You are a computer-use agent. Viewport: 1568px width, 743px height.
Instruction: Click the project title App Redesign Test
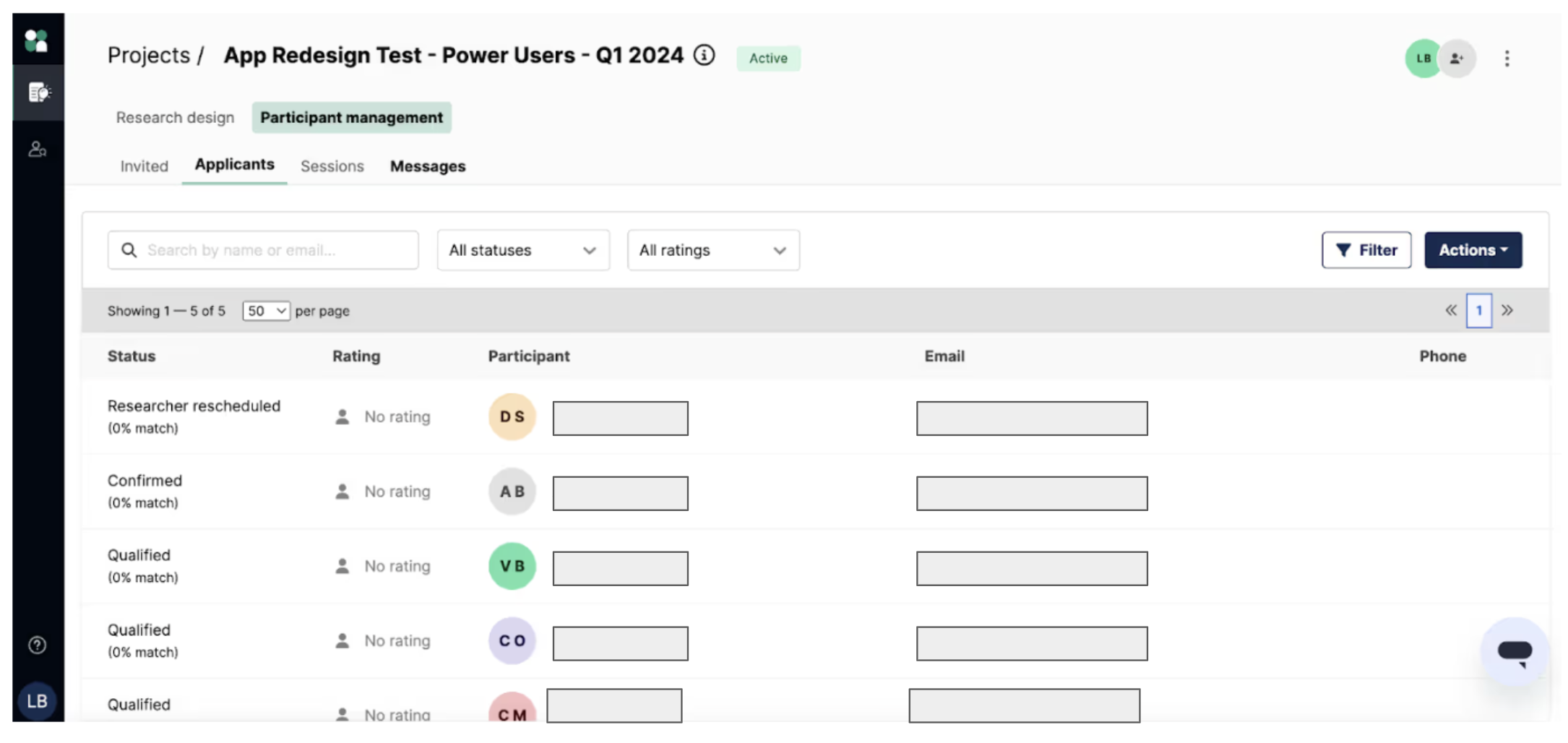pos(453,56)
